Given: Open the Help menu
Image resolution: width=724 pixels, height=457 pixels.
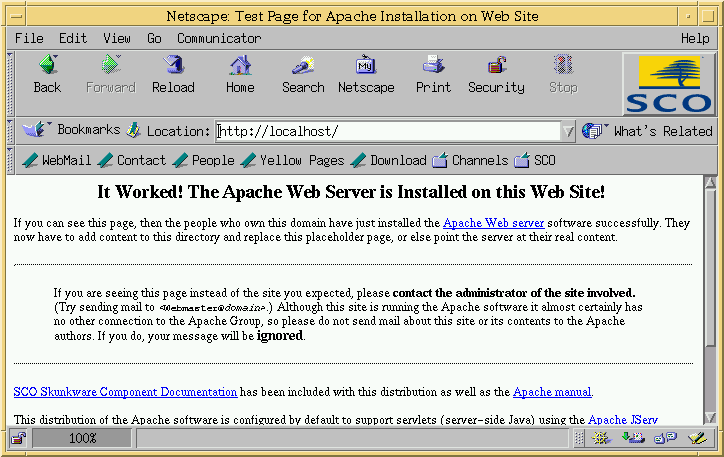Looking at the screenshot, I should pos(695,38).
